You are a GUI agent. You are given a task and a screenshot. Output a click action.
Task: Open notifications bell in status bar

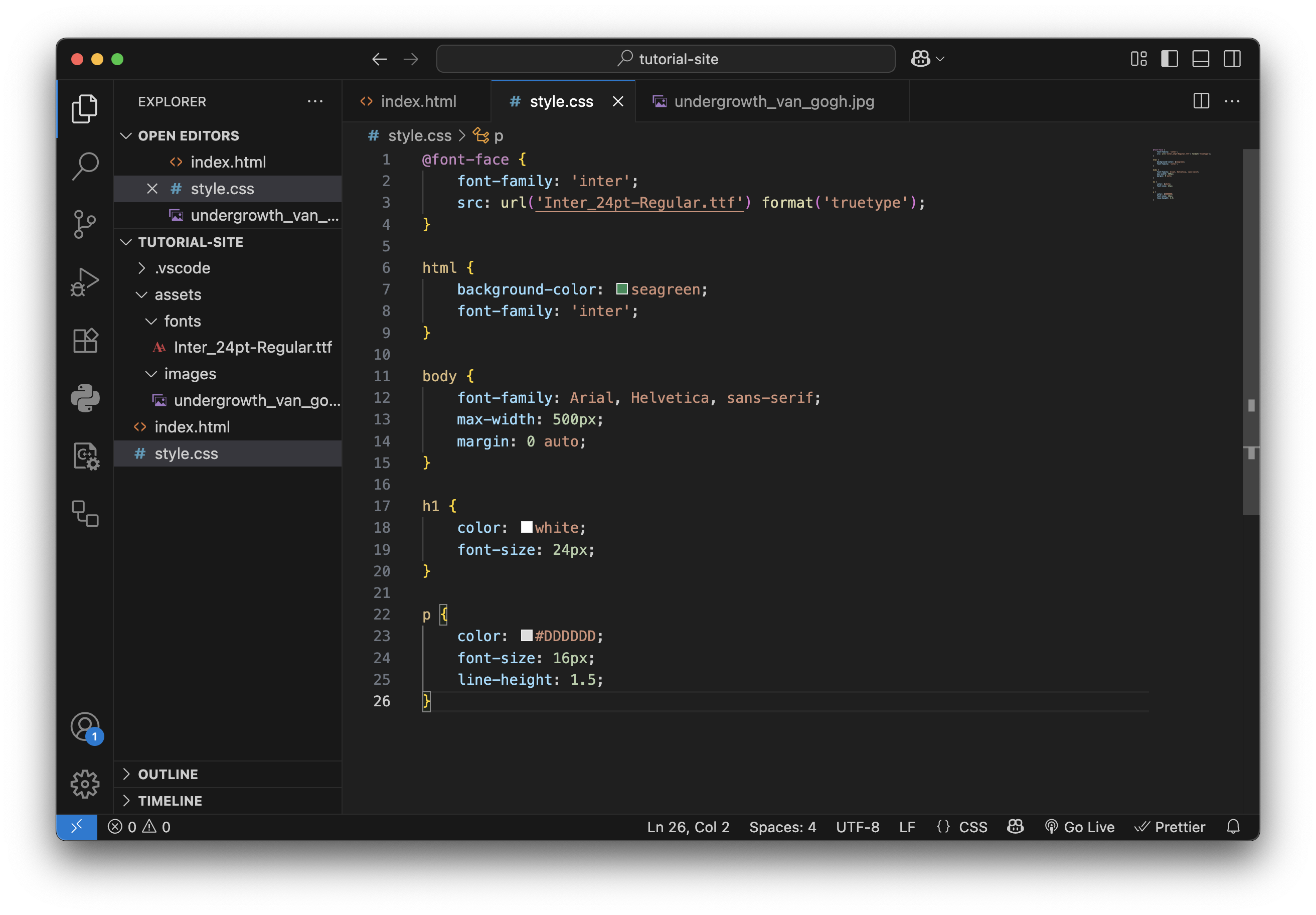[1233, 827]
